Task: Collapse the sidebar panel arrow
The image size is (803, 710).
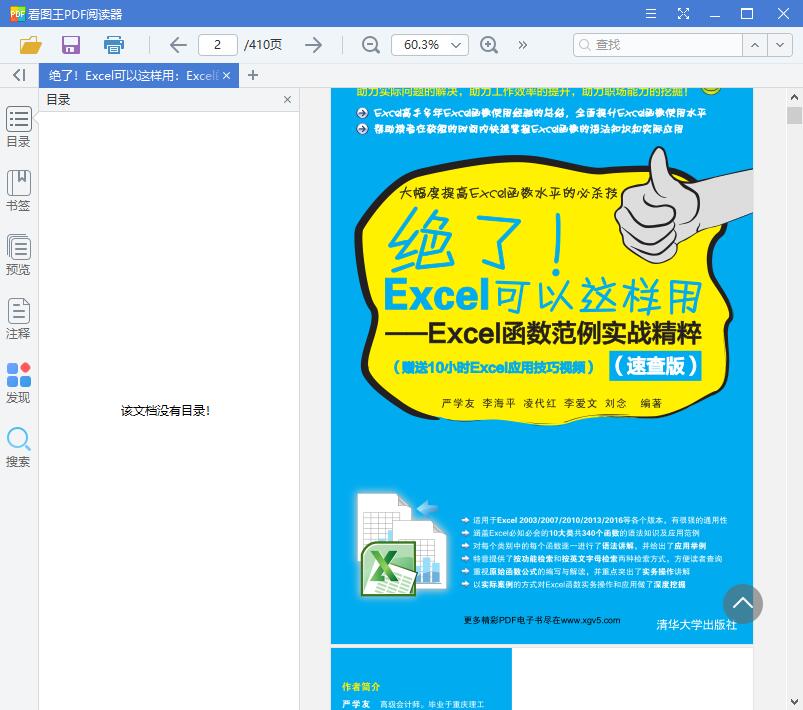Action: tap(19, 75)
